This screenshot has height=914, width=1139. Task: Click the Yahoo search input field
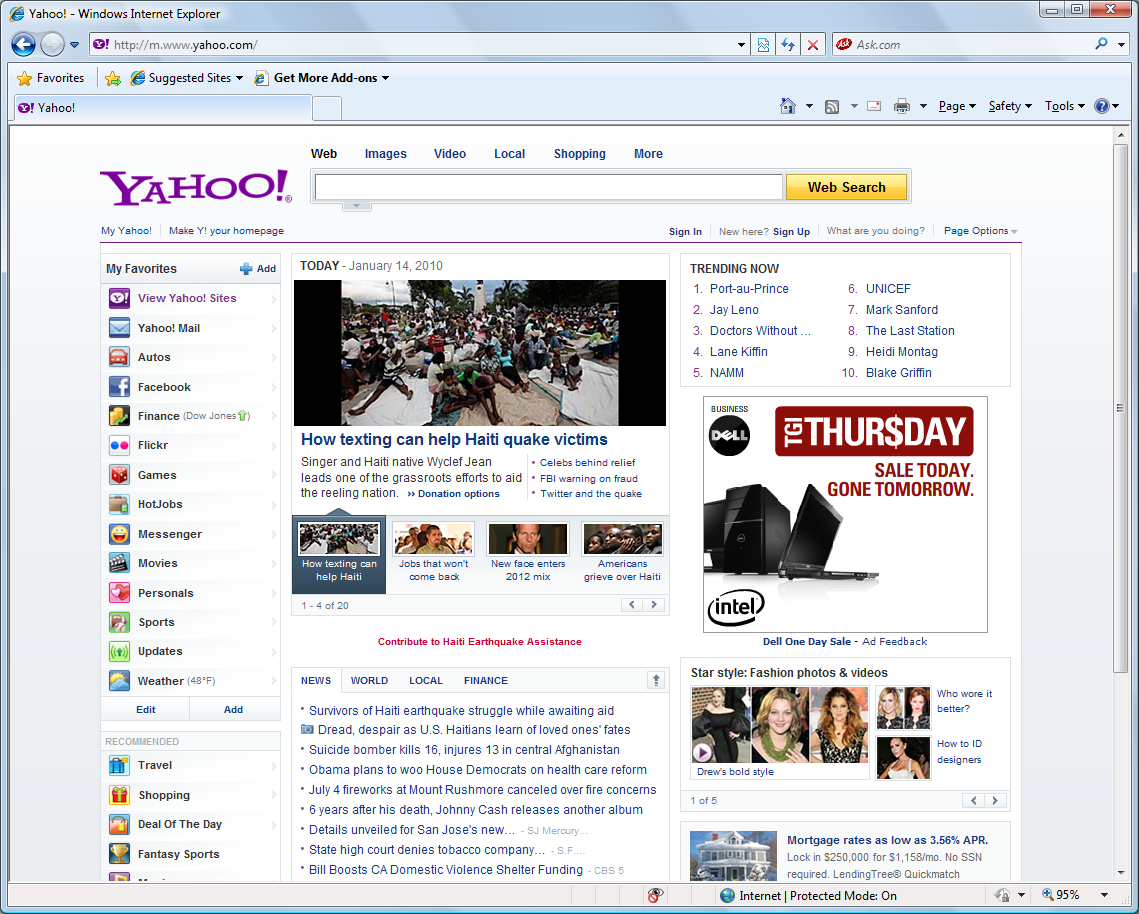tap(548, 187)
